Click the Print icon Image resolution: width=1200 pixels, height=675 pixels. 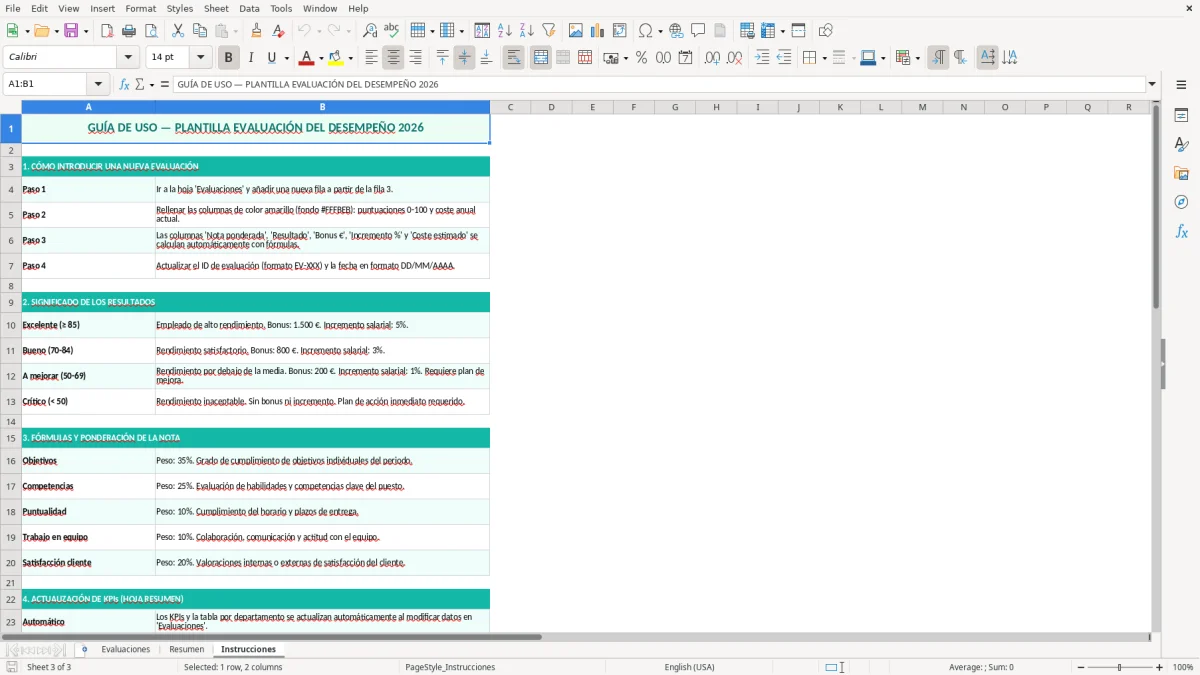pos(129,31)
